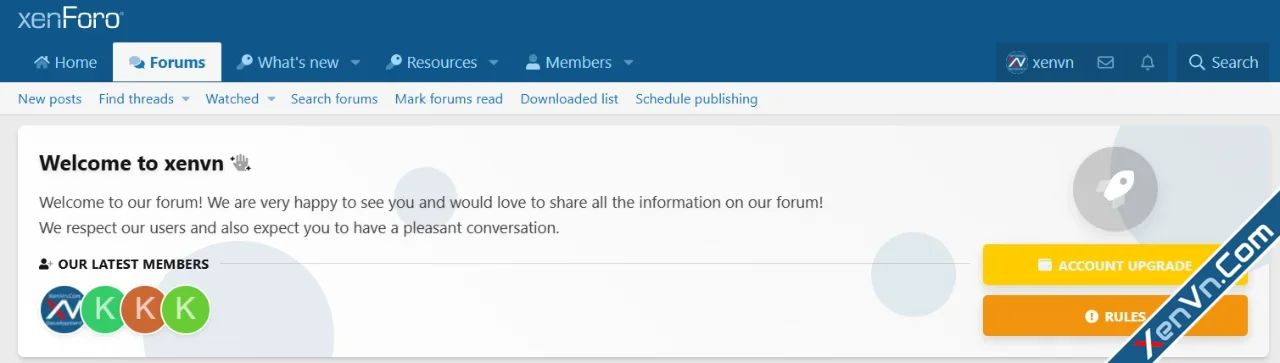
Task: Open the Forums tab
Action: pyautogui.click(x=167, y=62)
